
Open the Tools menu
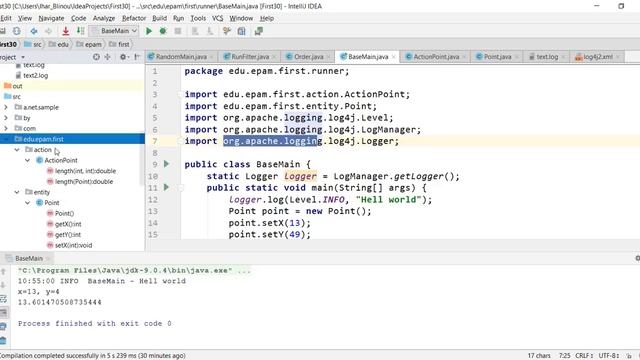click(198, 18)
